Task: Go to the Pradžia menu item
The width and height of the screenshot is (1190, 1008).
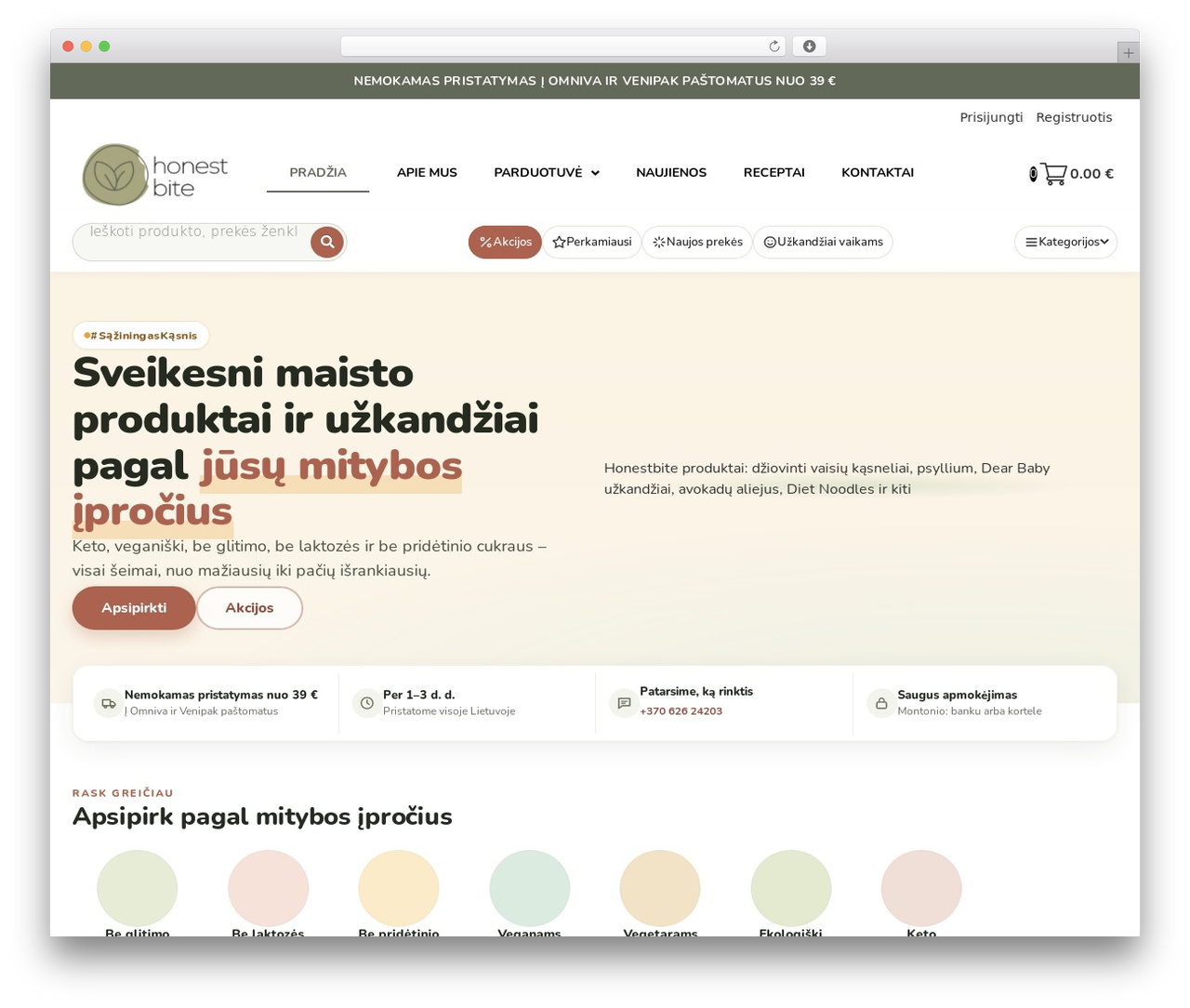Action: (x=318, y=173)
